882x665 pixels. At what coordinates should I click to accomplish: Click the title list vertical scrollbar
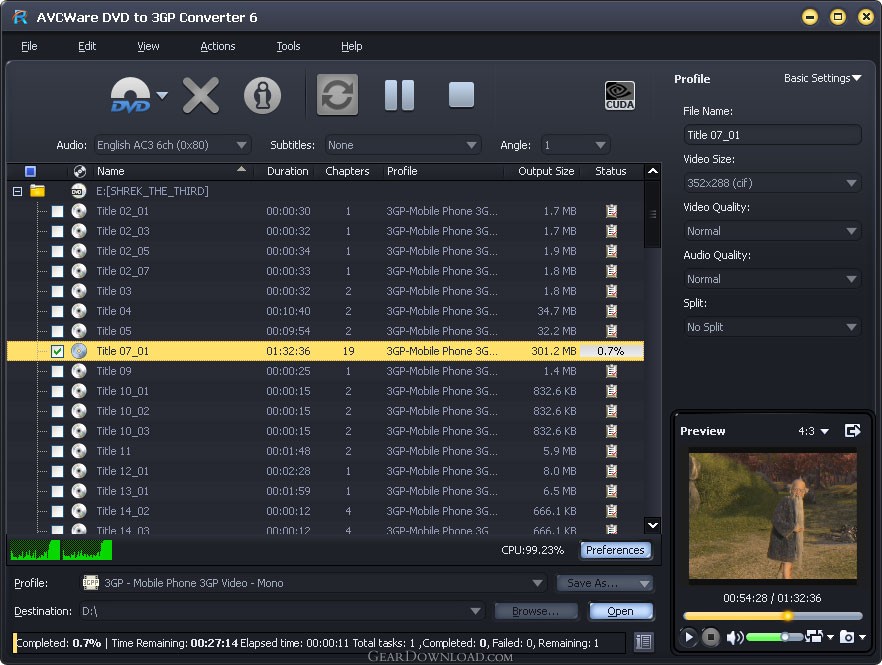click(652, 348)
